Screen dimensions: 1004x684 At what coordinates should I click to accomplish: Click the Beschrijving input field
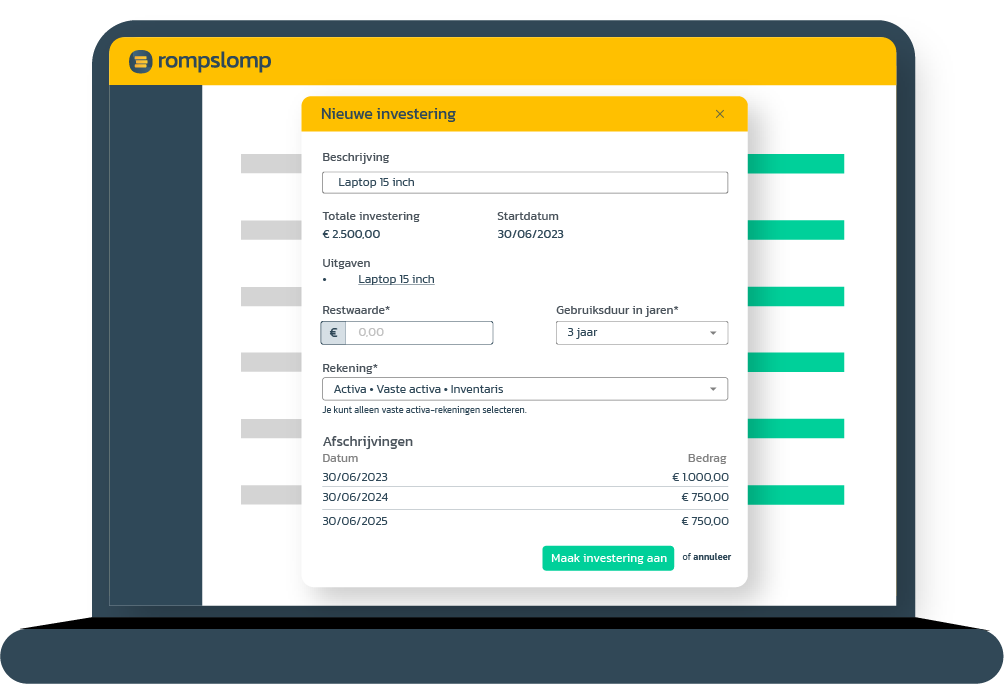click(524, 183)
